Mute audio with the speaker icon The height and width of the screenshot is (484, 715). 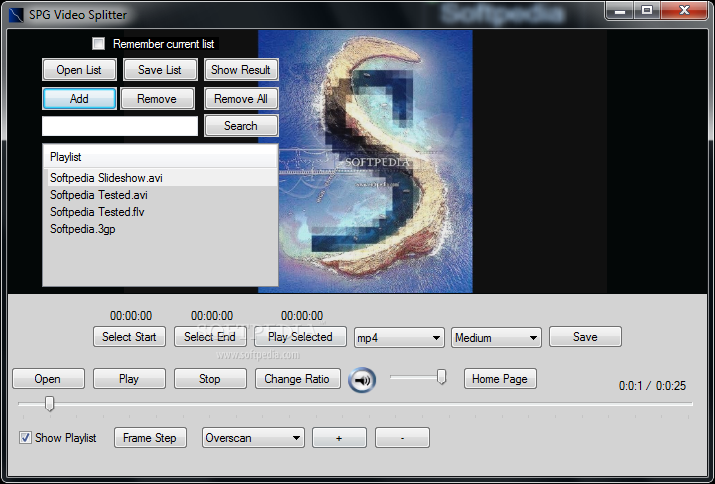[x=362, y=380]
